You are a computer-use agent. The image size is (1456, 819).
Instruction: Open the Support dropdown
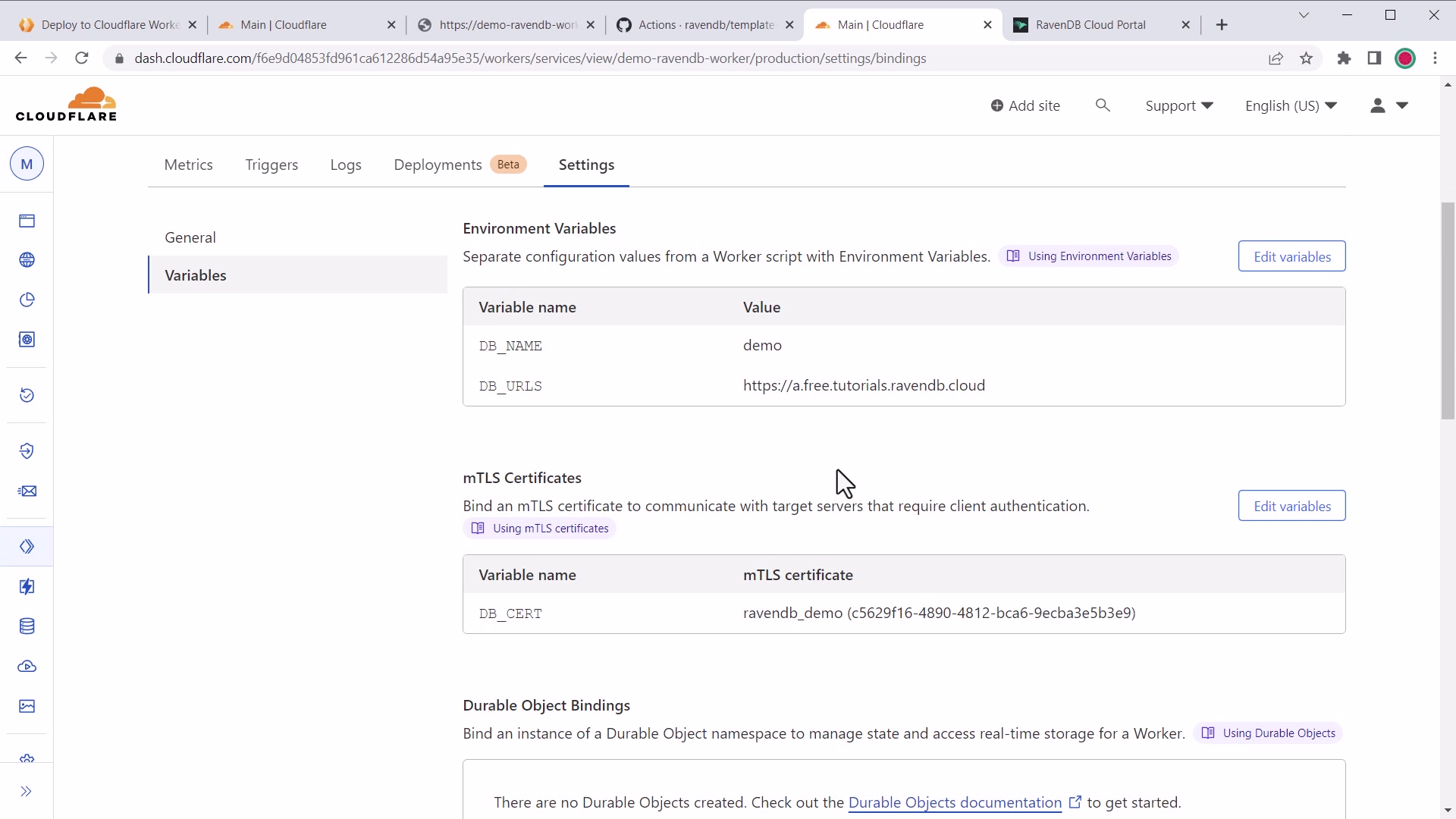coord(1179,105)
